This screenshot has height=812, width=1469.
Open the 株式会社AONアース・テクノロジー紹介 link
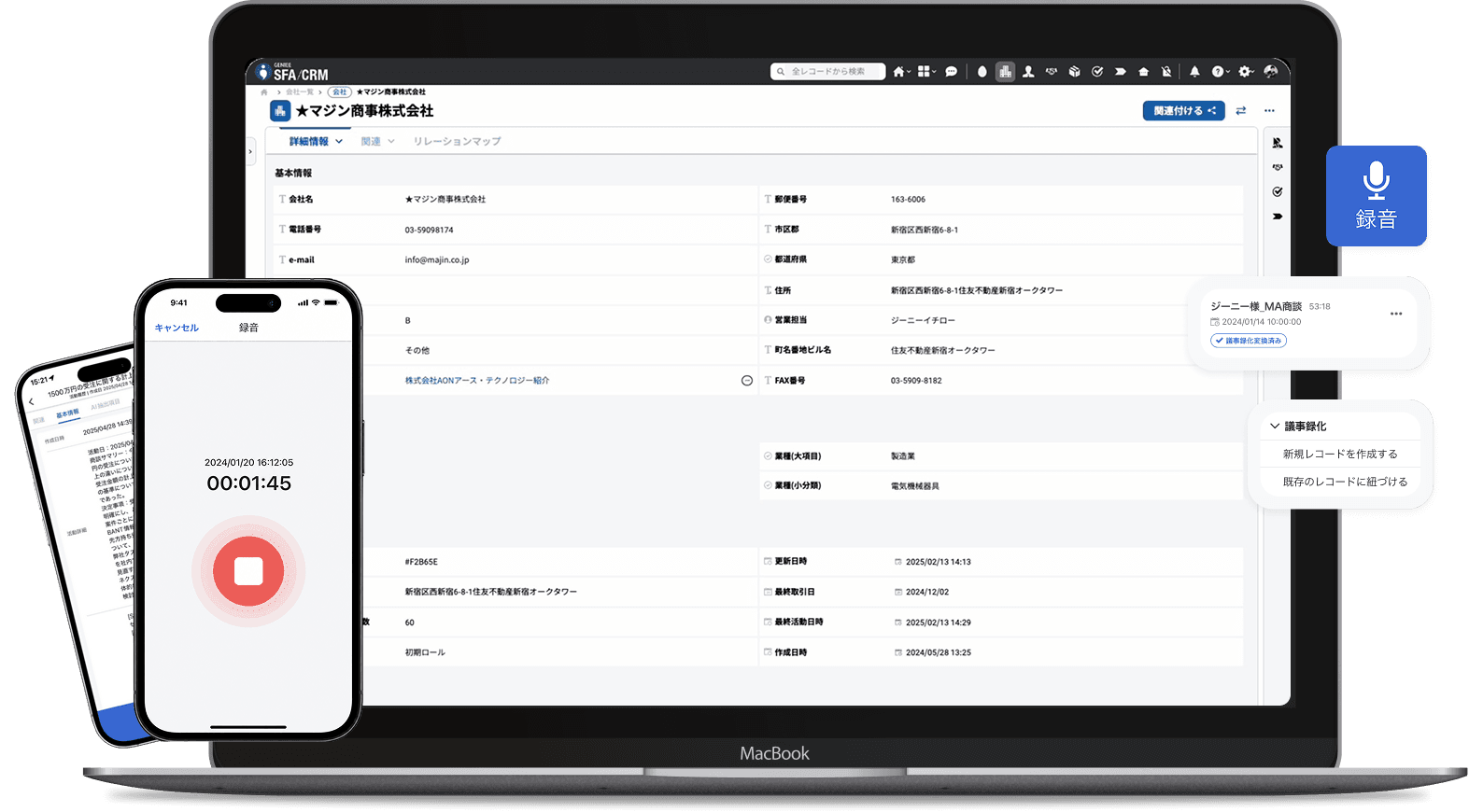pyautogui.click(x=477, y=381)
